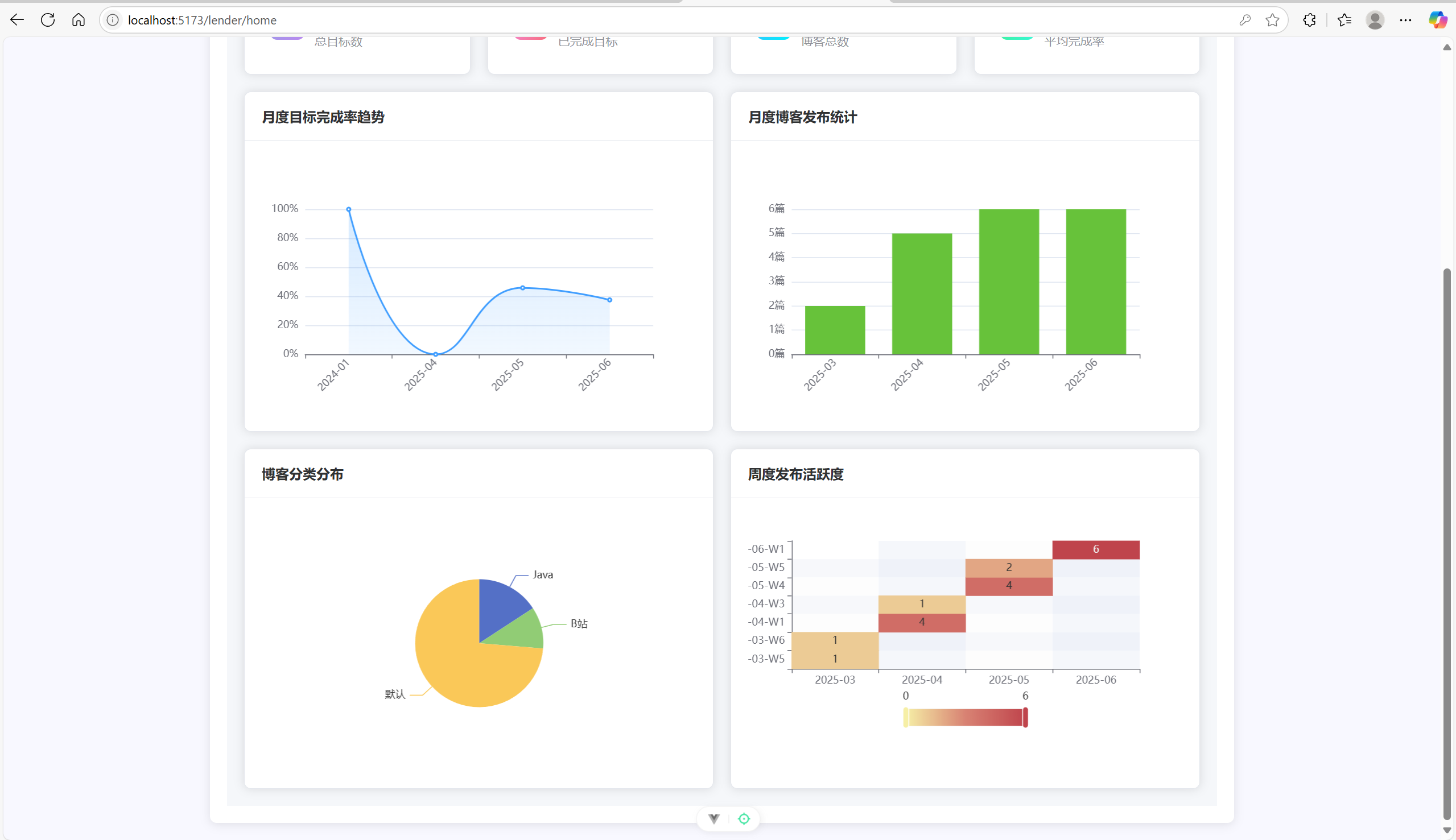Go to browser home page icon
This screenshot has height=840, width=1456.
coord(79,20)
